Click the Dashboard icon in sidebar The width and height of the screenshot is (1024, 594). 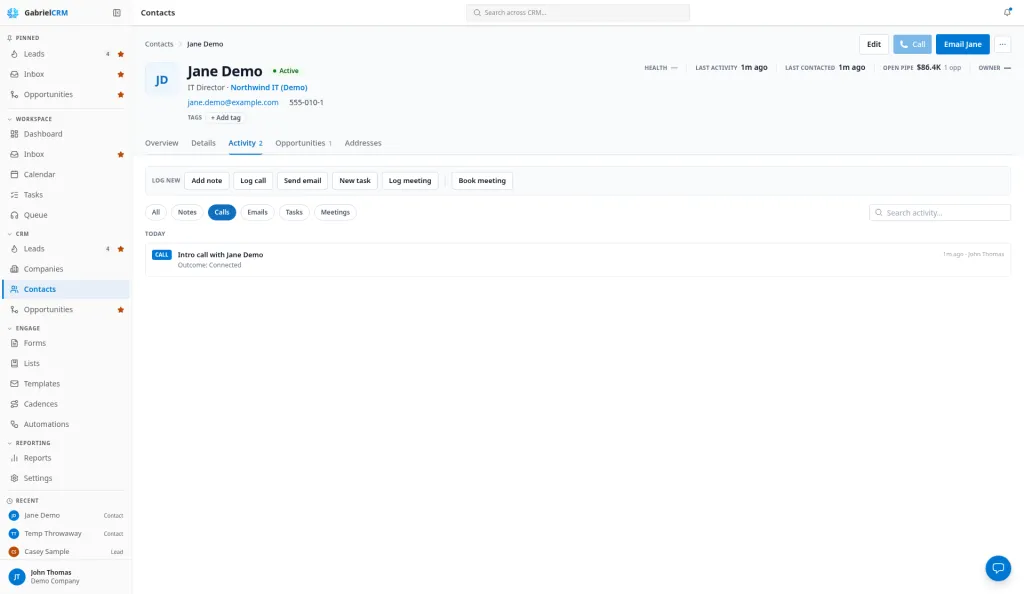[14, 134]
